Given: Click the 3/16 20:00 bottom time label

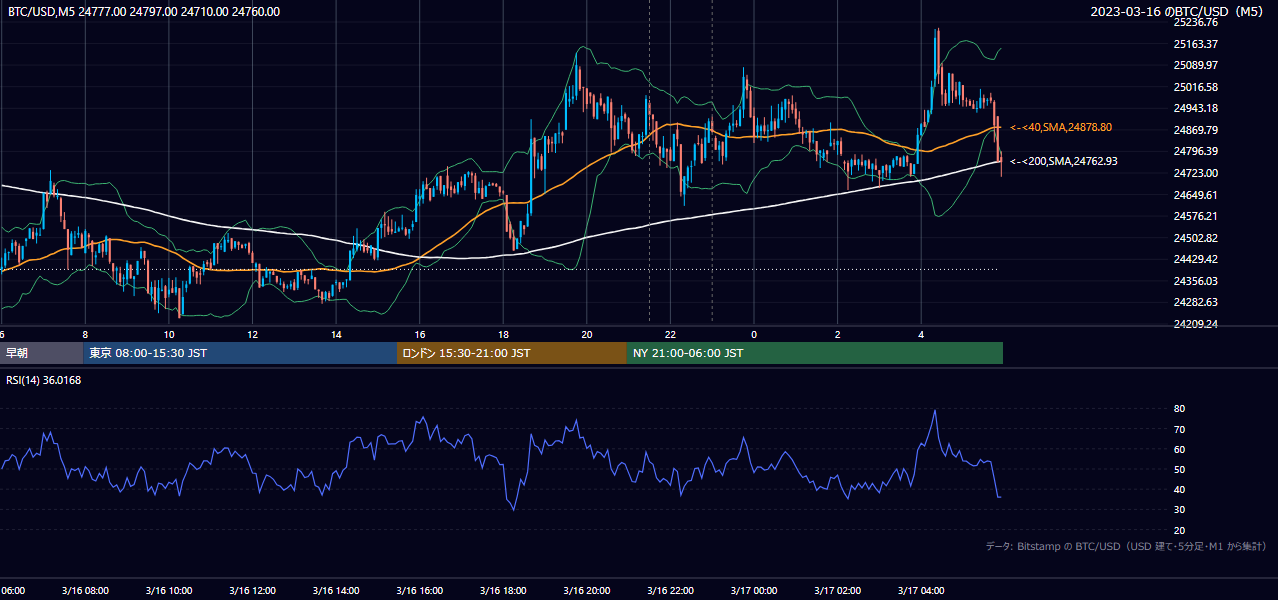Looking at the screenshot, I should tap(586, 591).
